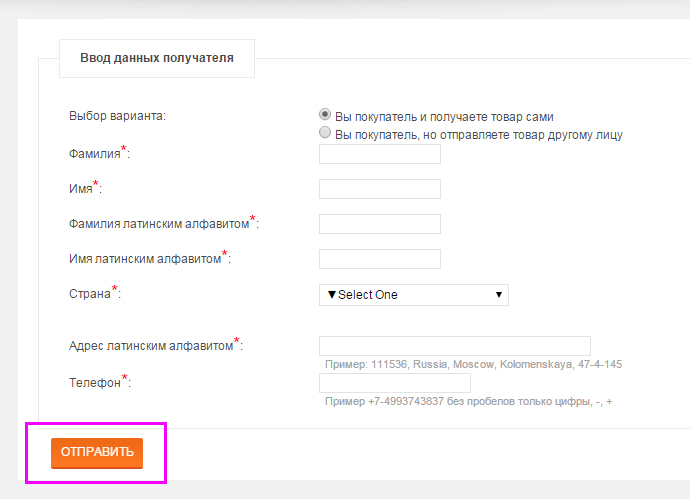This screenshot has height=499, width=690.
Task: Click the Имя латинским алфавитом field
Action: tap(380, 259)
